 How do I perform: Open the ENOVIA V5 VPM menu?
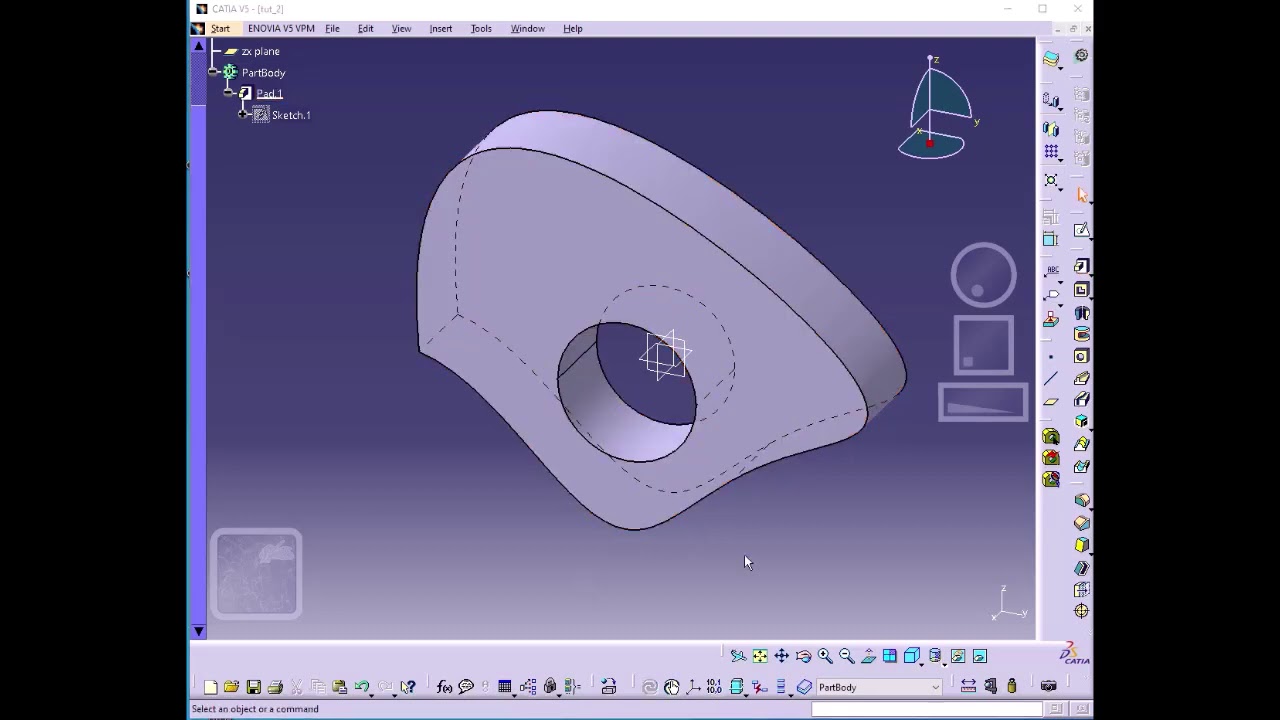coord(281,29)
